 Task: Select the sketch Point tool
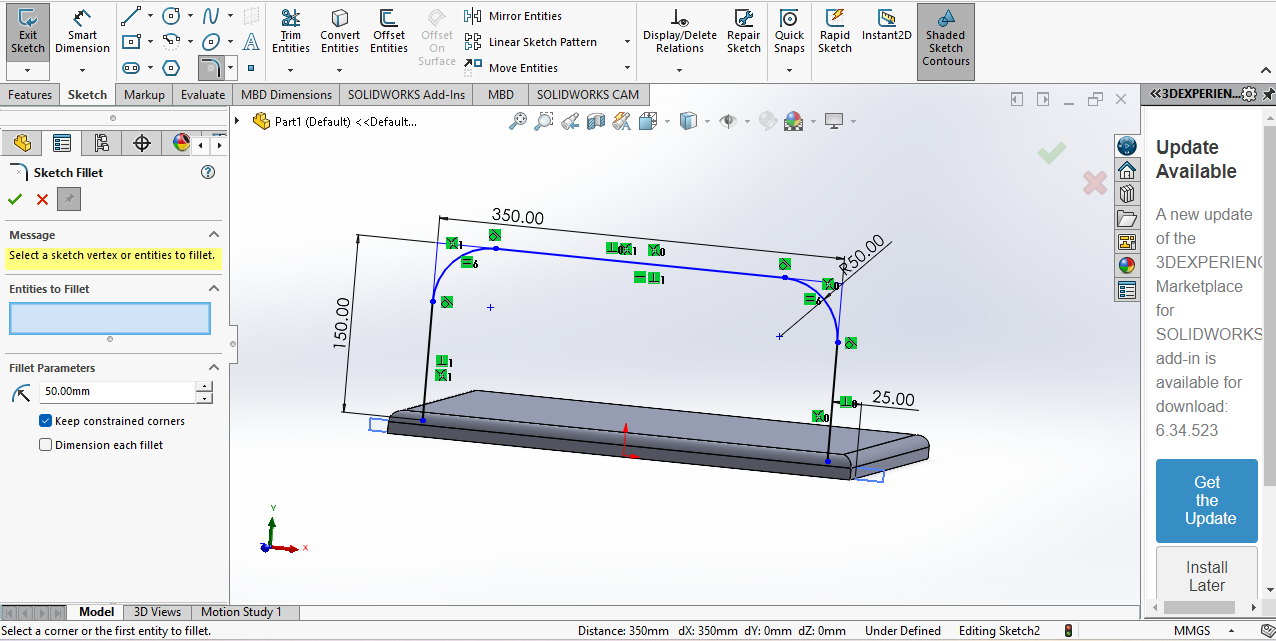(x=251, y=68)
